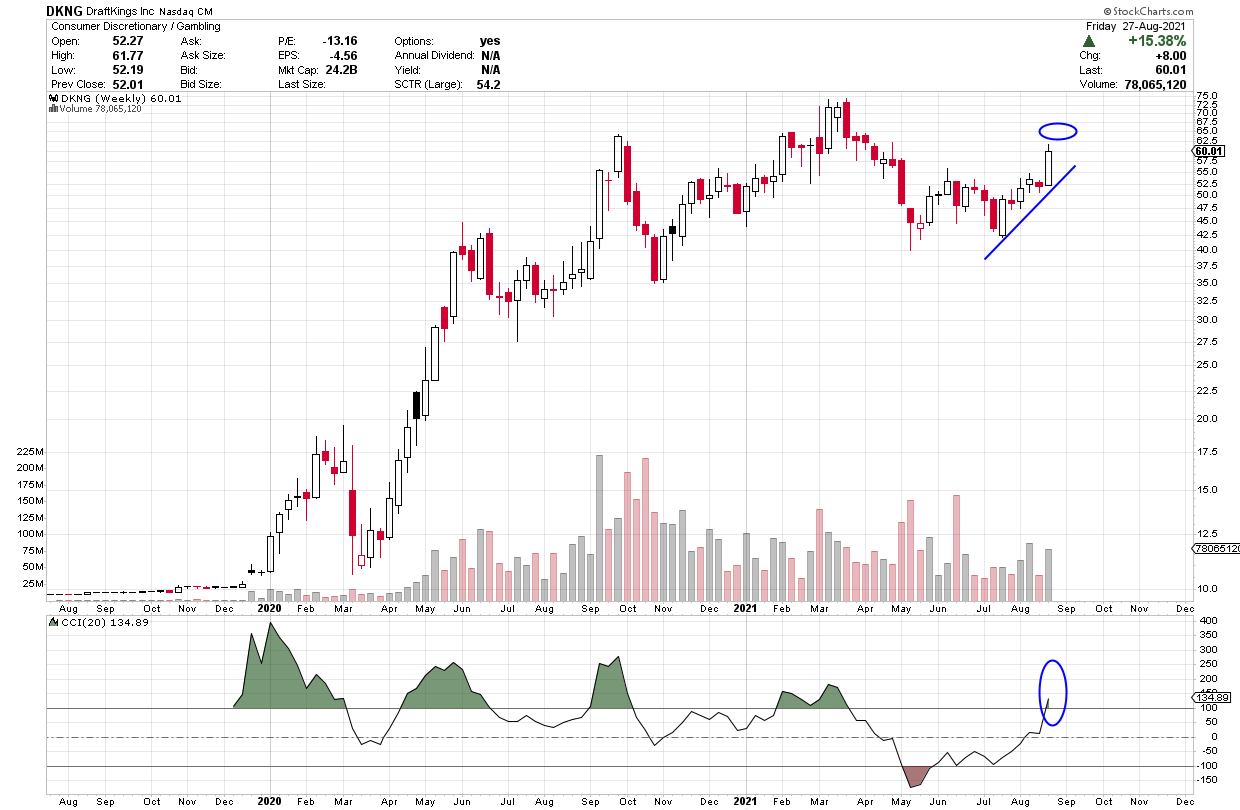Select the SCTR (Large) value 54.2
This screenshot has height=810, width=1240.
[490, 84]
